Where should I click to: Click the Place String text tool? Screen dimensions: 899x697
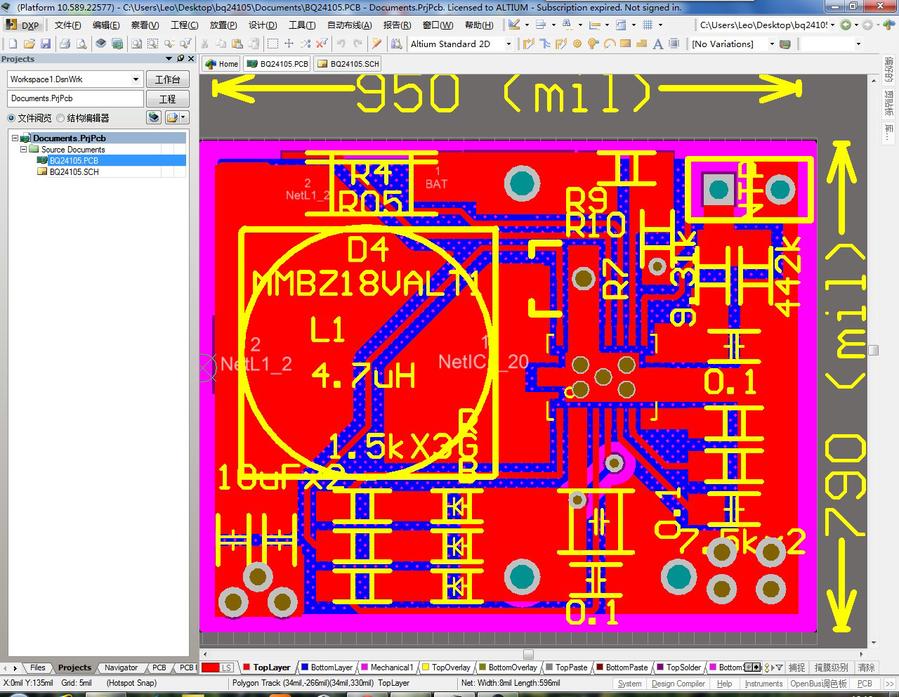click(658, 44)
